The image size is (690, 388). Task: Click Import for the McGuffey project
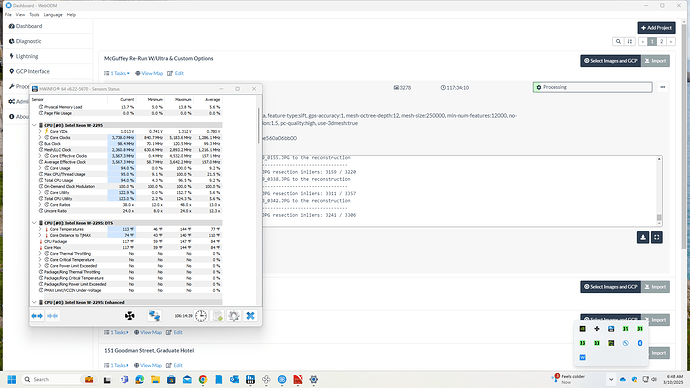pos(655,61)
